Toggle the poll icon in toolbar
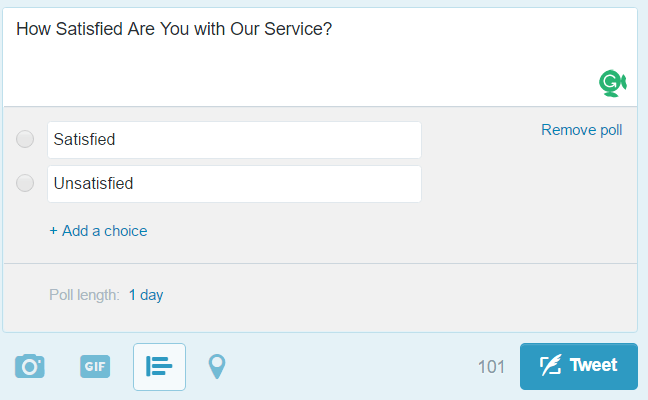Screen dimensions: 648x400 point(159,366)
